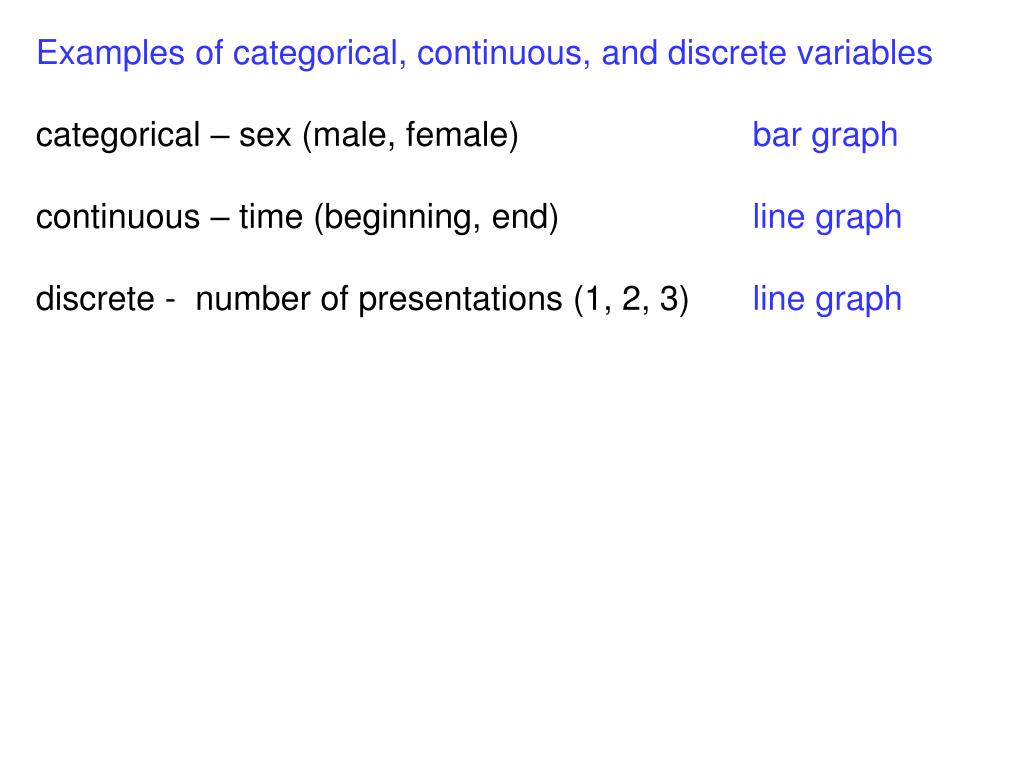Image resolution: width=1024 pixels, height=768 pixels.
Task: Click the word "(male," in the first row
Action: point(349,136)
